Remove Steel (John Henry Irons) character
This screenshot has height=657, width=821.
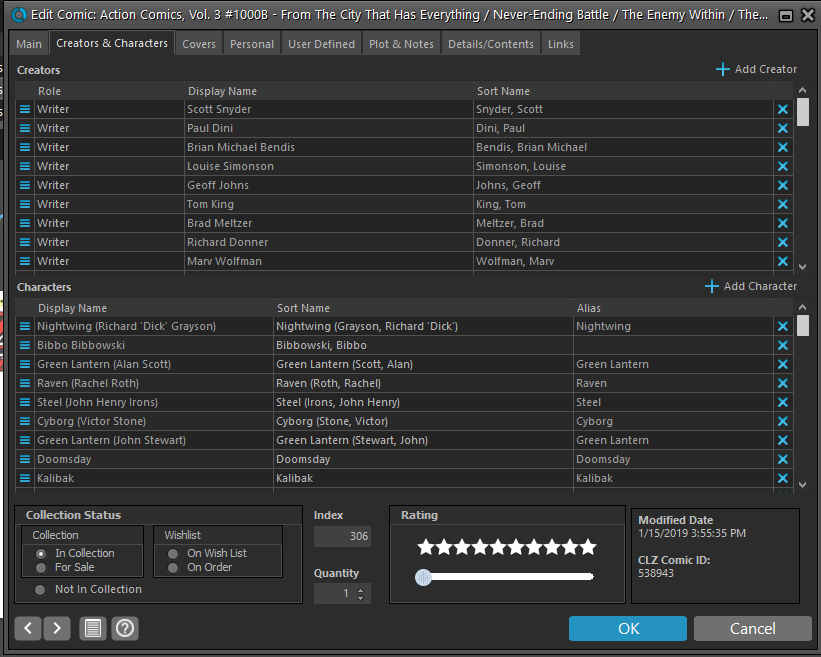tap(782, 402)
